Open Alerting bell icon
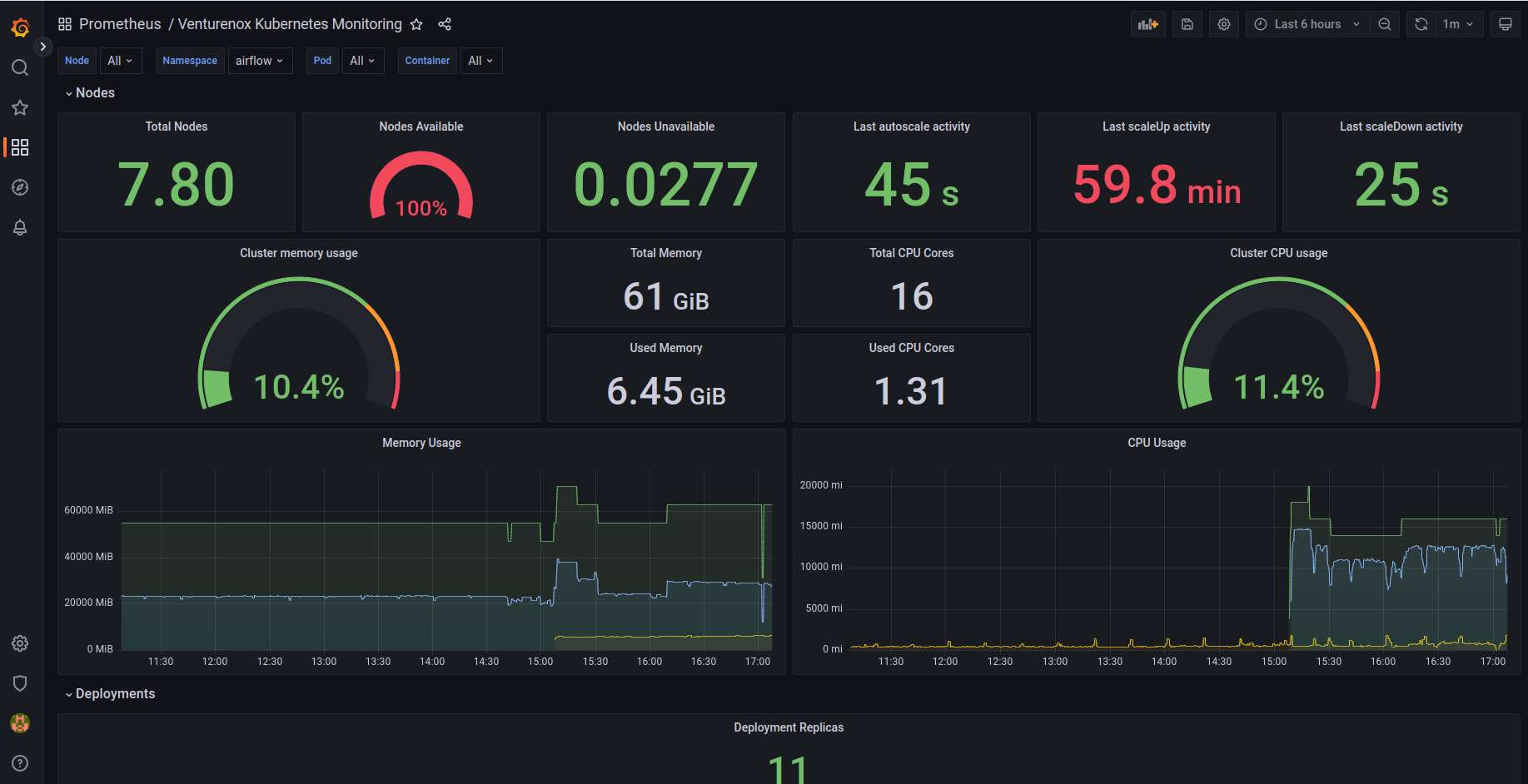Image resolution: width=1528 pixels, height=784 pixels. click(x=20, y=227)
